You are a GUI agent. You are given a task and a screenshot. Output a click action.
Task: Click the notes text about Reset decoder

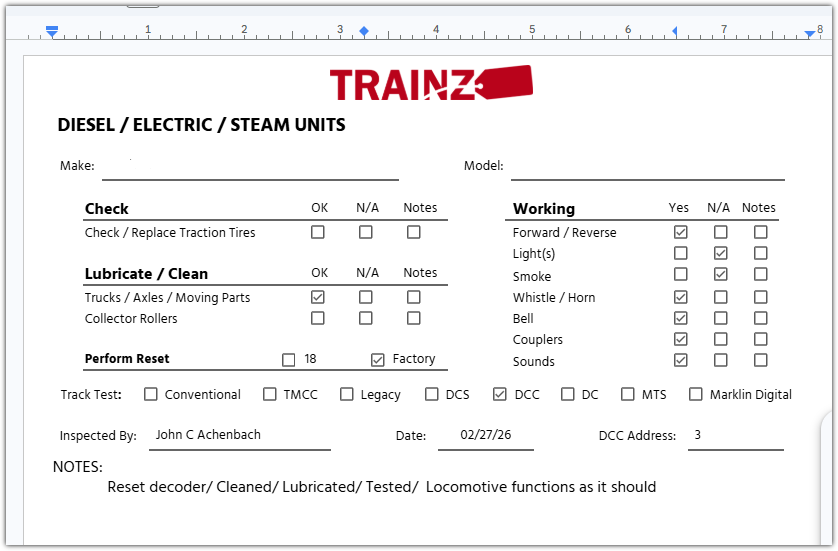tap(382, 487)
